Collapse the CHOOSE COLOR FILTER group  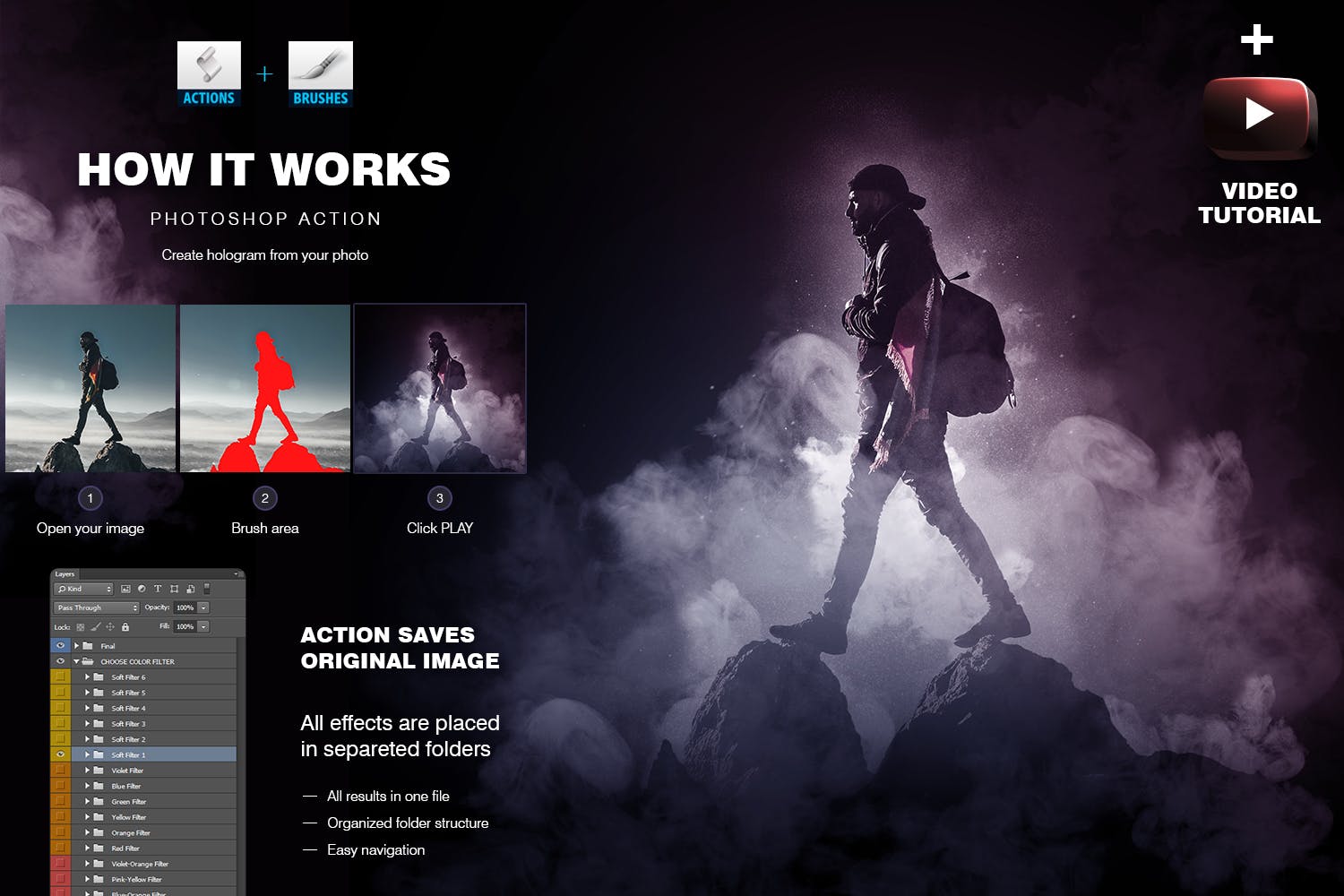tap(77, 661)
